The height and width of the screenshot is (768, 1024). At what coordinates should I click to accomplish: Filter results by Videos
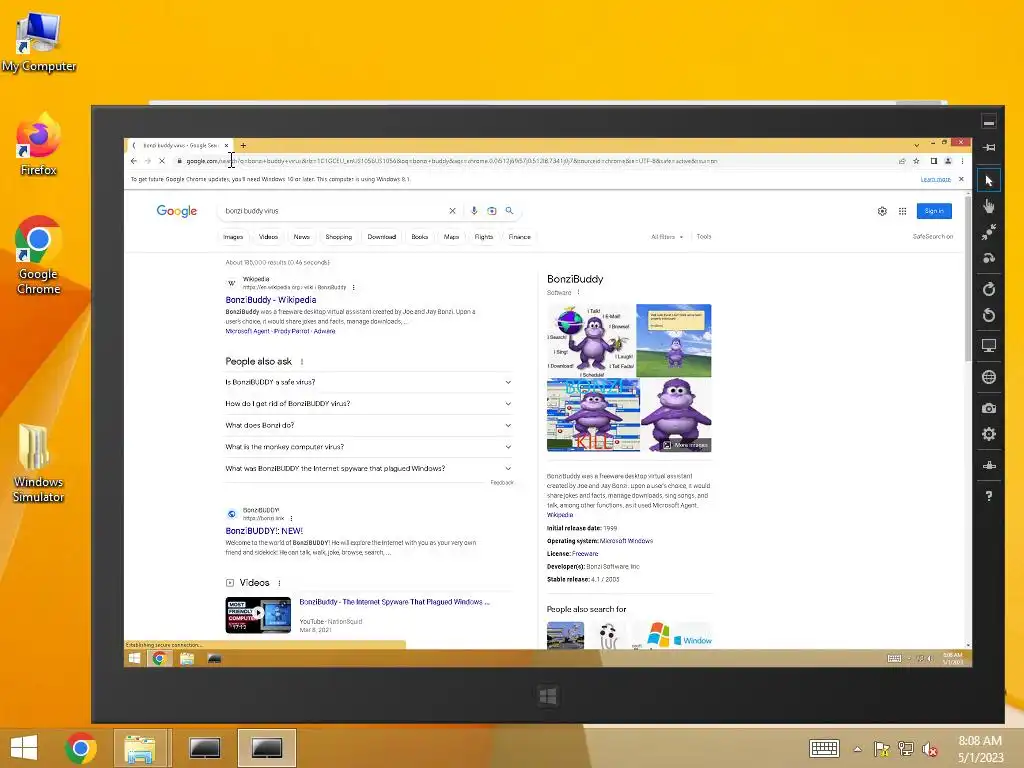click(268, 237)
